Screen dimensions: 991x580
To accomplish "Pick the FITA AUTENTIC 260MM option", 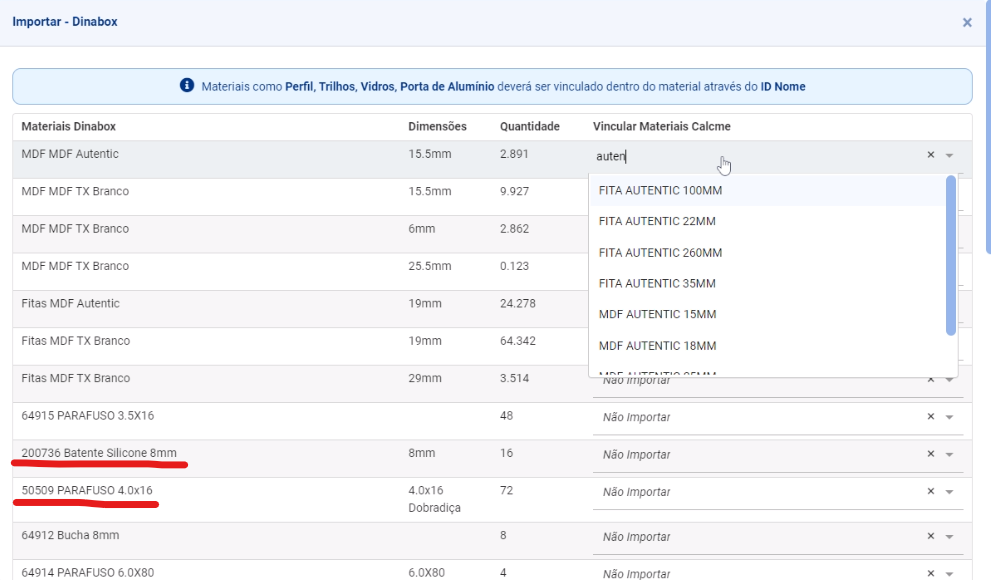I will click(x=660, y=252).
